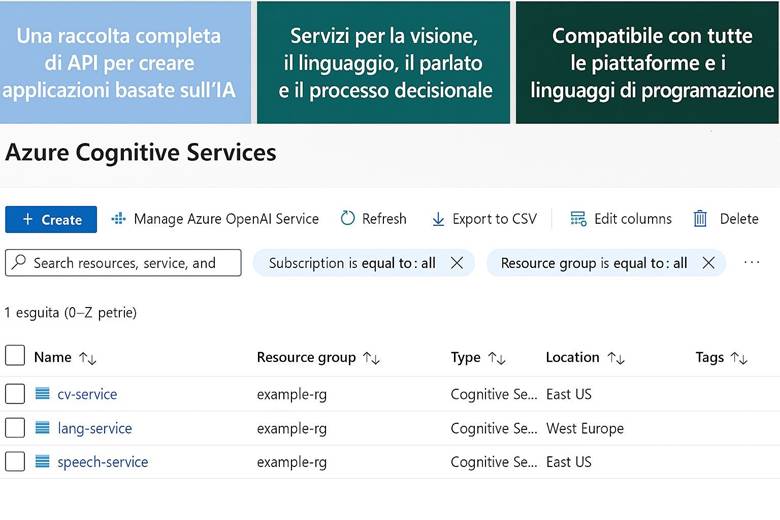The height and width of the screenshot is (520, 780).
Task: Open Manage Azure OpenAI Service
Action: [215, 219]
